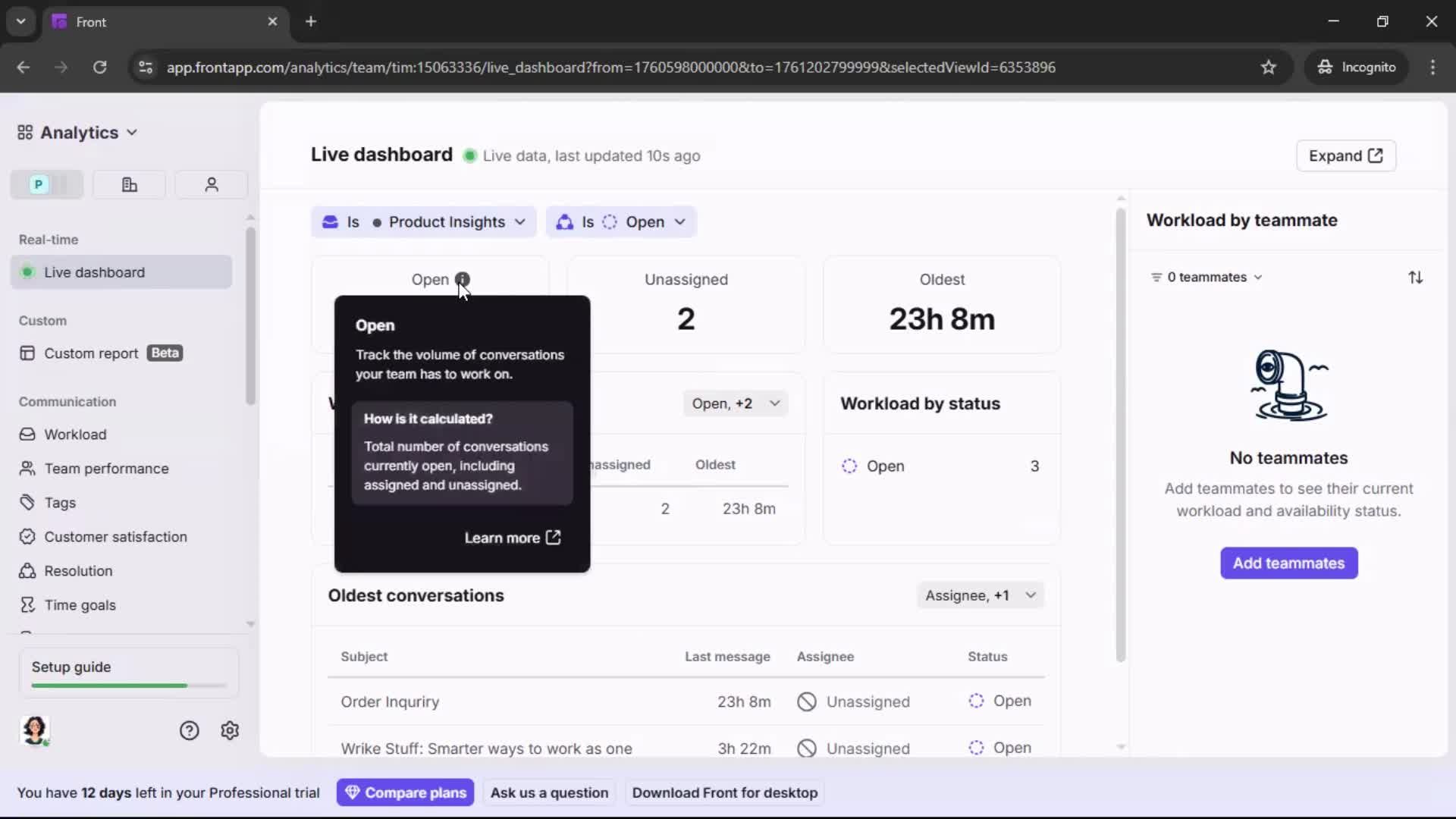Viewport: 1456px width, 819px height.
Task: Open the browser three-dot menu
Action: click(1434, 67)
